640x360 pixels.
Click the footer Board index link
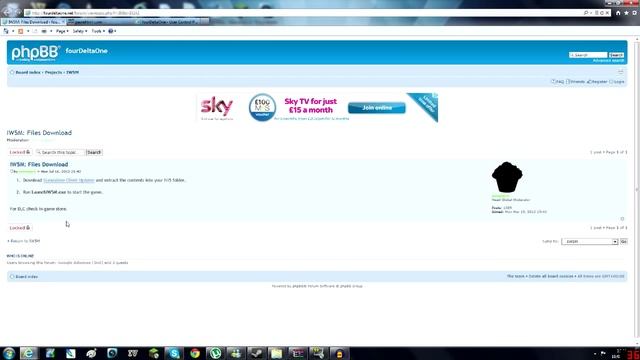27,277
